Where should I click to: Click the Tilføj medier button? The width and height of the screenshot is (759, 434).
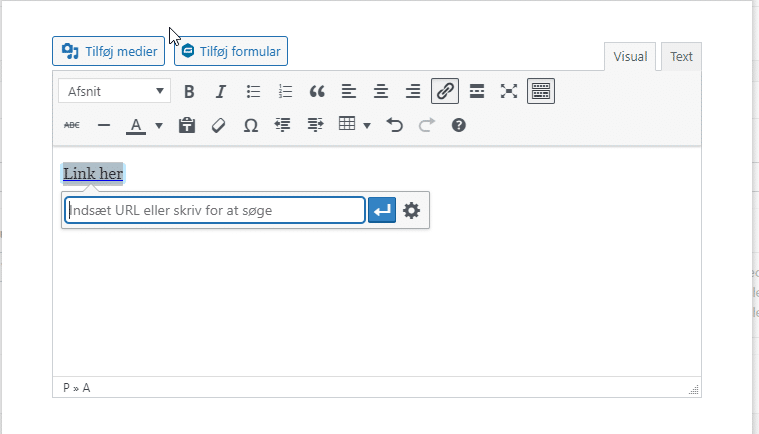pyautogui.click(x=109, y=51)
